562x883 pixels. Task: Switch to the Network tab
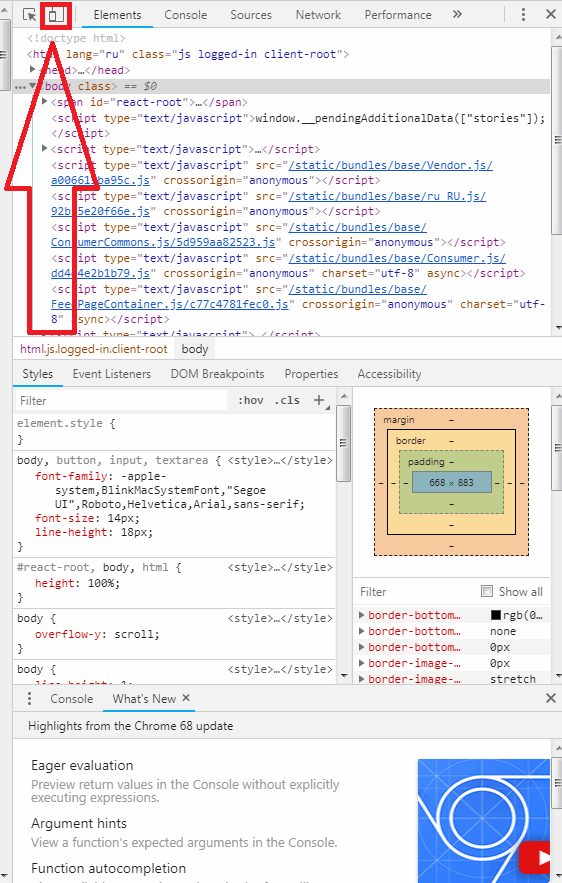(318, 15)
